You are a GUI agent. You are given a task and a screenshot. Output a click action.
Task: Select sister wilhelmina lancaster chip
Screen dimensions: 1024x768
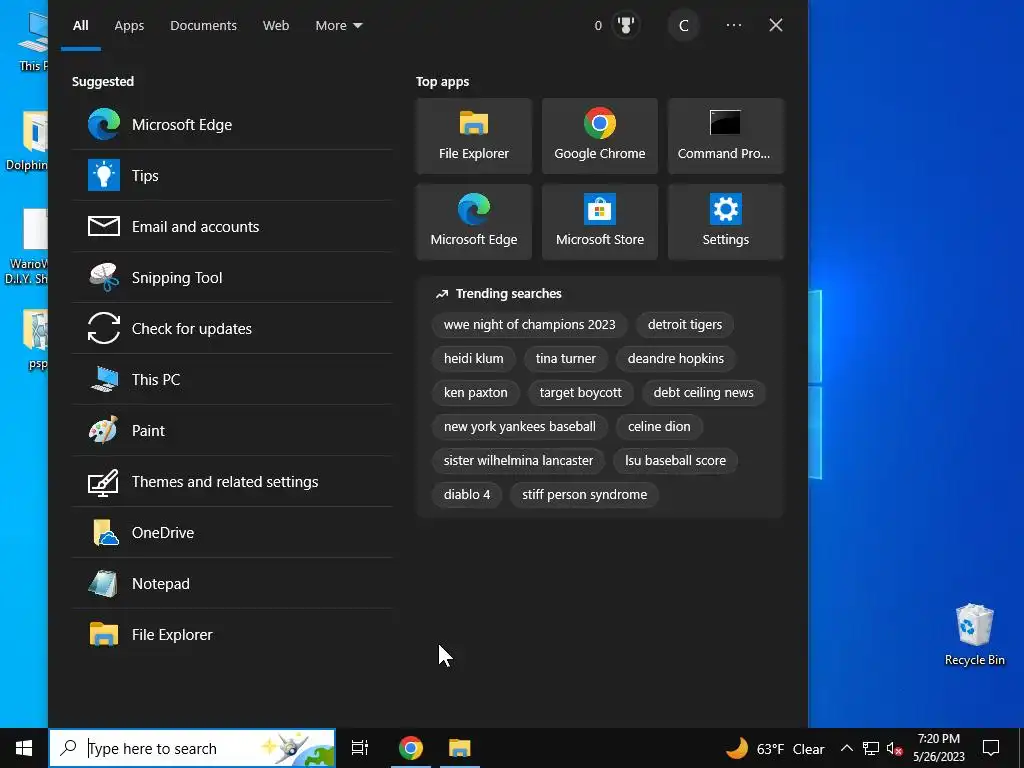(x=519, y=460)
